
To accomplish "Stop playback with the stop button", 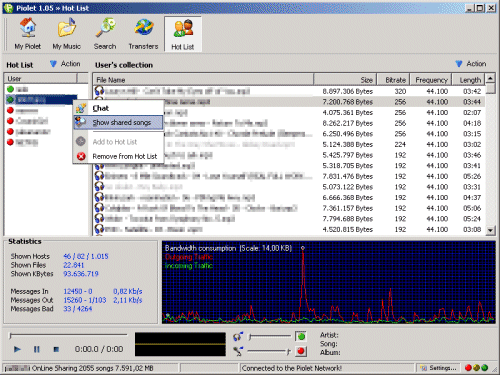I will click(x=56, y=349).
